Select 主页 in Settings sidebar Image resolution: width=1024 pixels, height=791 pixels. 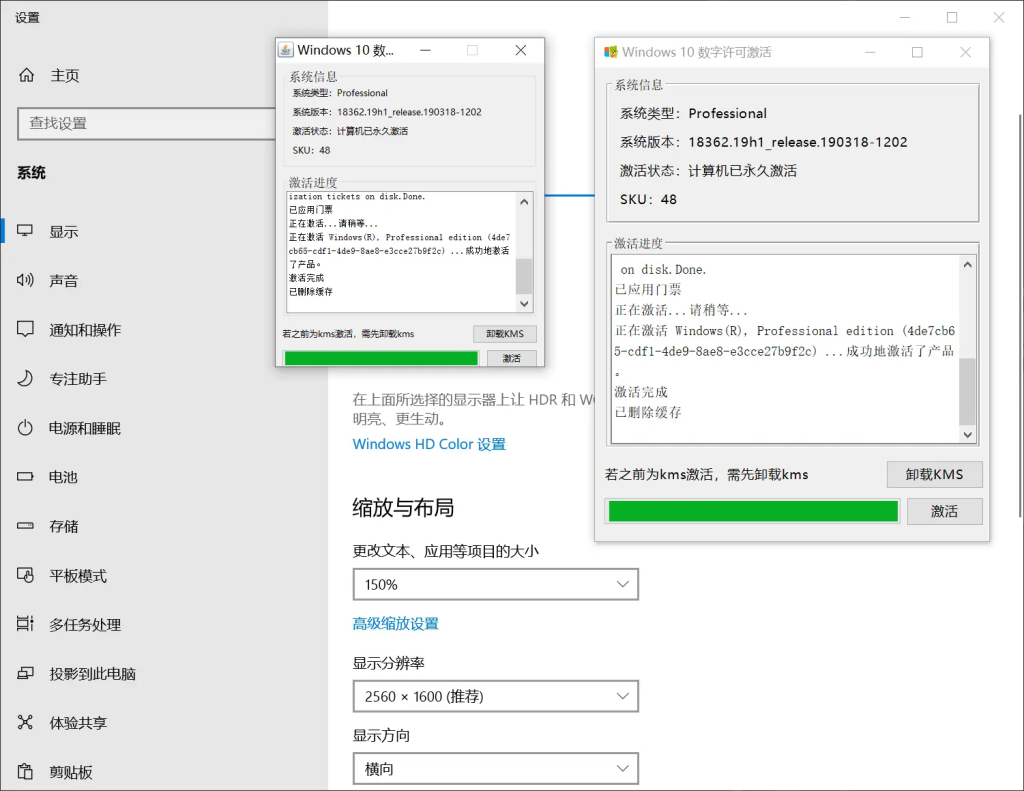click(x=65, y=76)
